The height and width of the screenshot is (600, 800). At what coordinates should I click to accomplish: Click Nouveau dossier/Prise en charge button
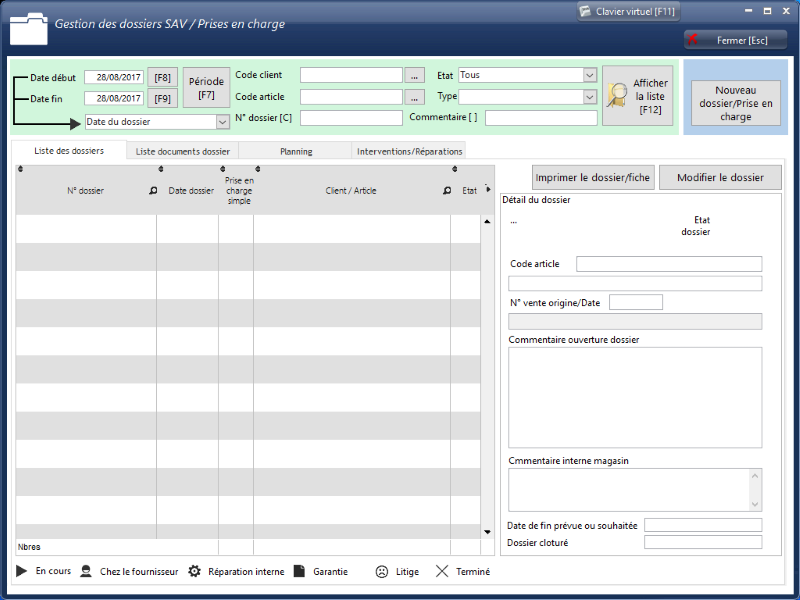pyautogui.click(x=735, y=103)
